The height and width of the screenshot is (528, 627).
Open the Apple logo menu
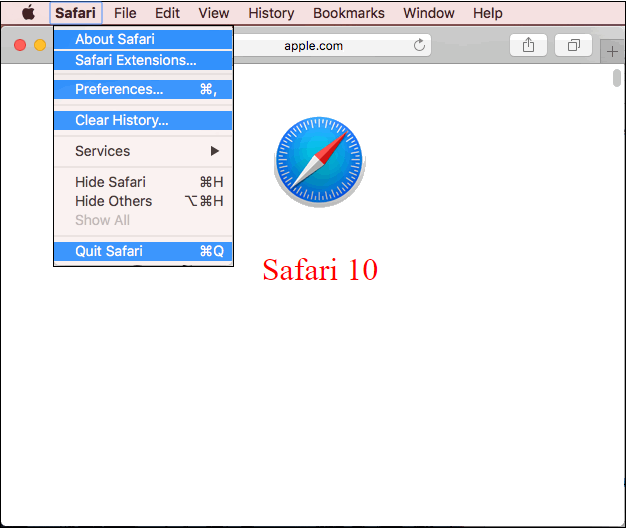point(28,13)
